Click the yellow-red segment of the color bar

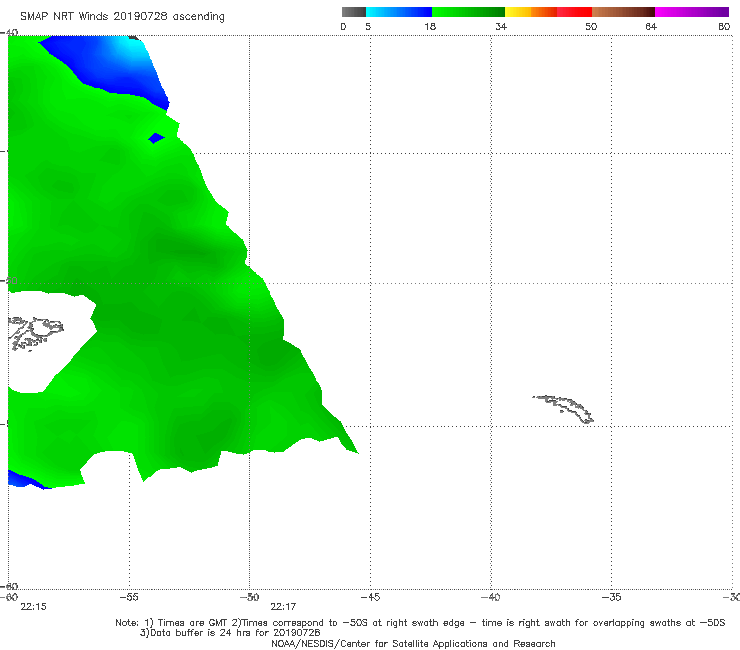(548, 12)
